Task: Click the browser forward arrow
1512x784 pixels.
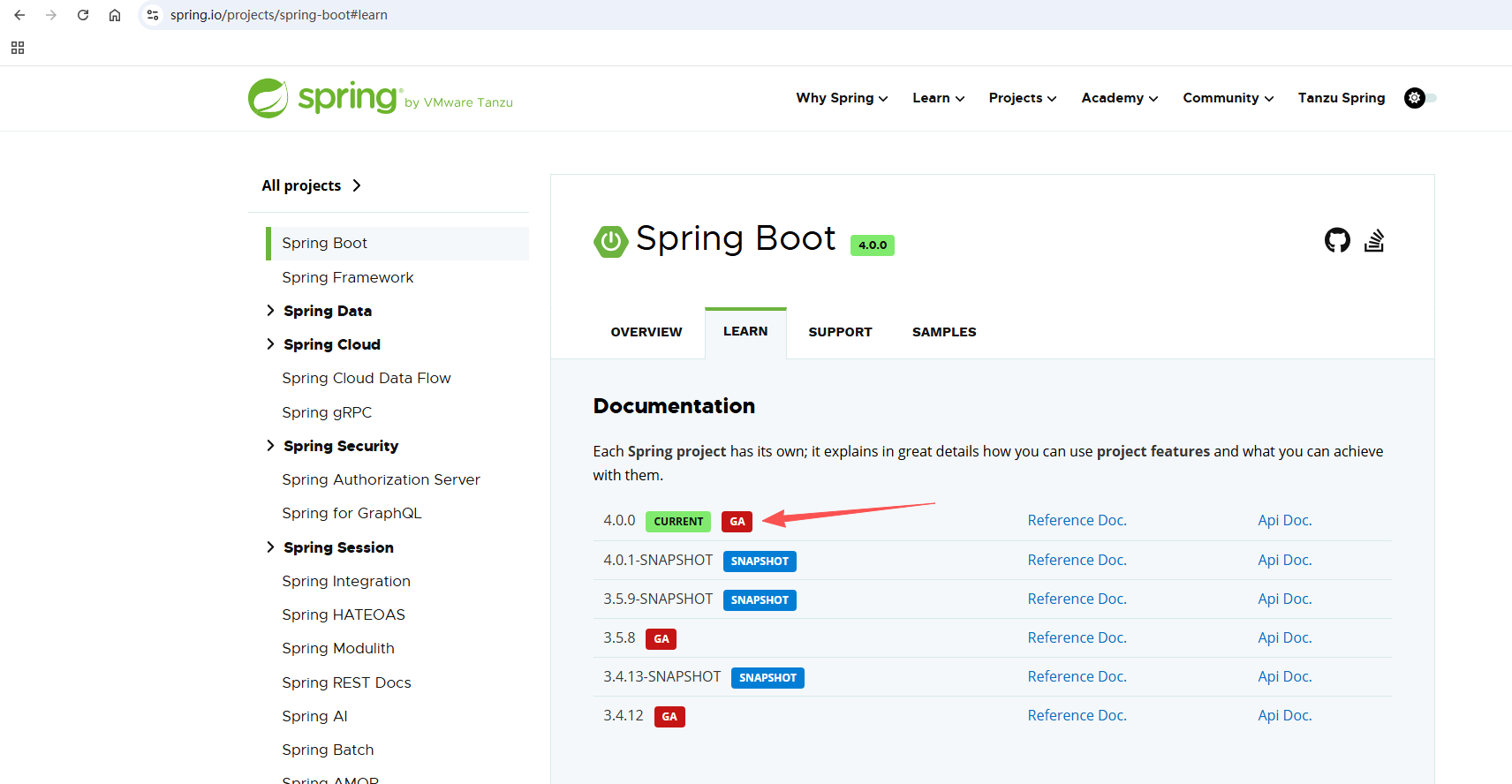Action: [51, 15]
